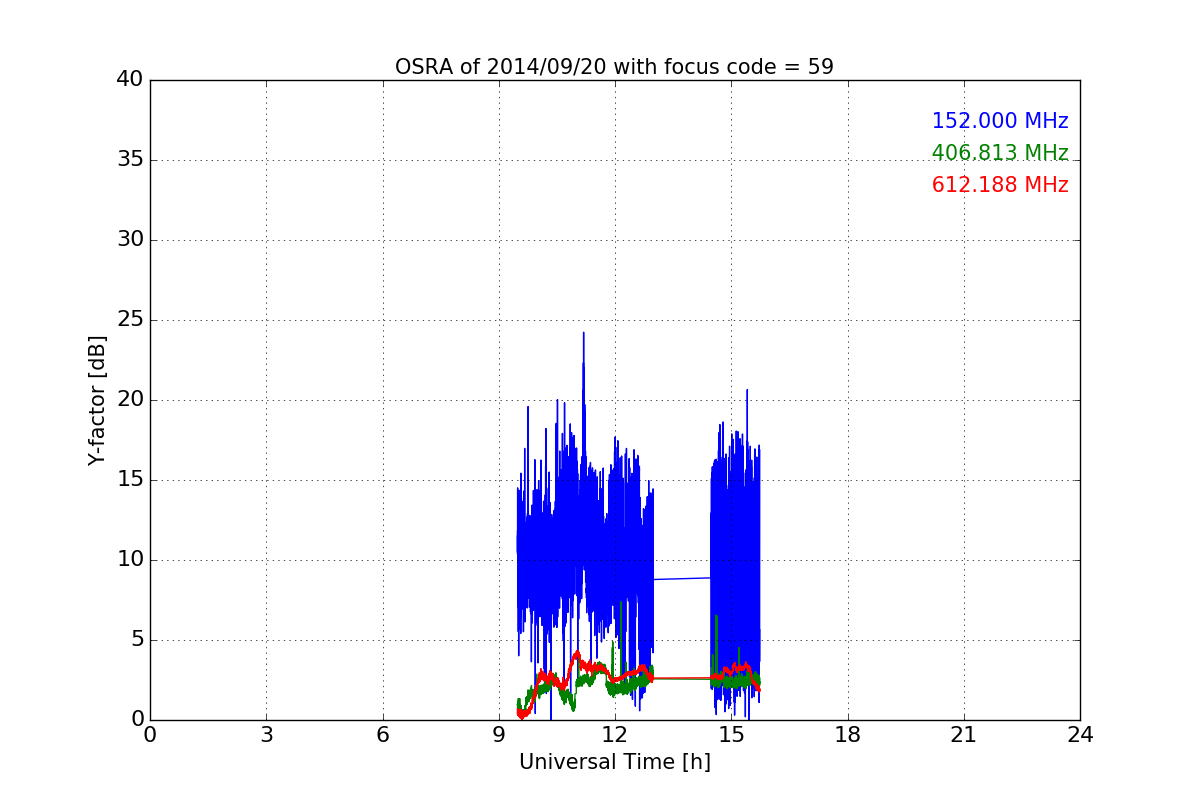Viewport: 1200px width, 800px height.
Task: Click the y-axis tick label 10
Action: click(x=130, y=560)
